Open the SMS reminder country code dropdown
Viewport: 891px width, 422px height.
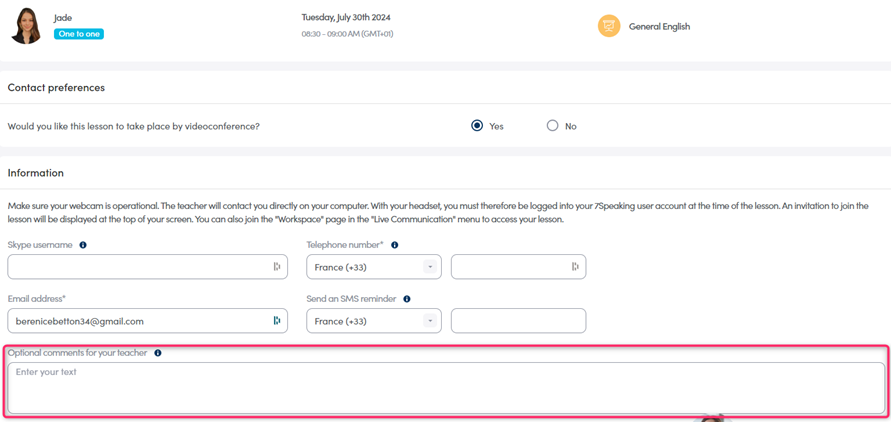tap(374, 321)
